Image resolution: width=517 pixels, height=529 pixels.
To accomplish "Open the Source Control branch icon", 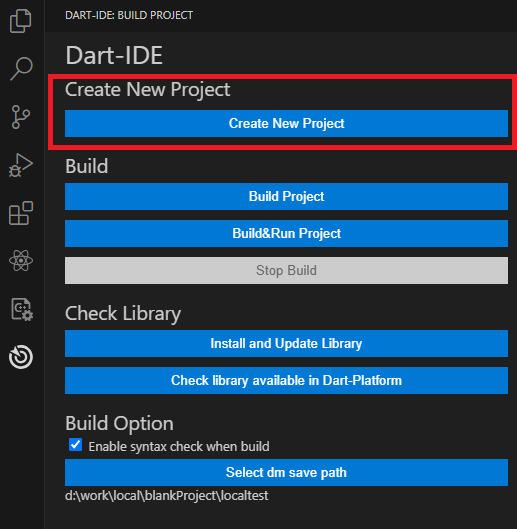I will click(21, 117).
